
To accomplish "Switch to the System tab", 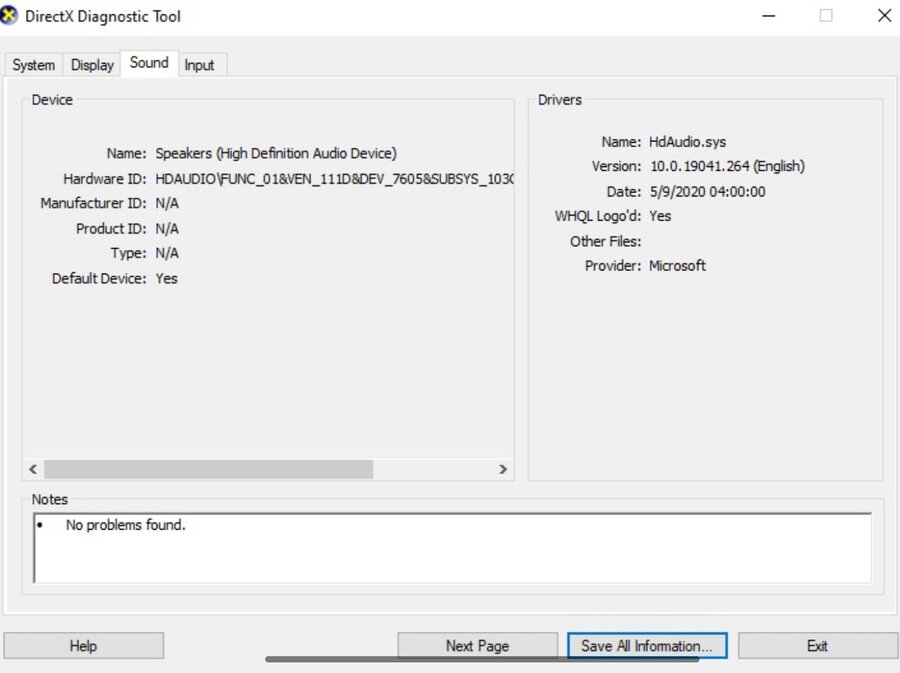I will pyautogui.click(x=34, y=65).
